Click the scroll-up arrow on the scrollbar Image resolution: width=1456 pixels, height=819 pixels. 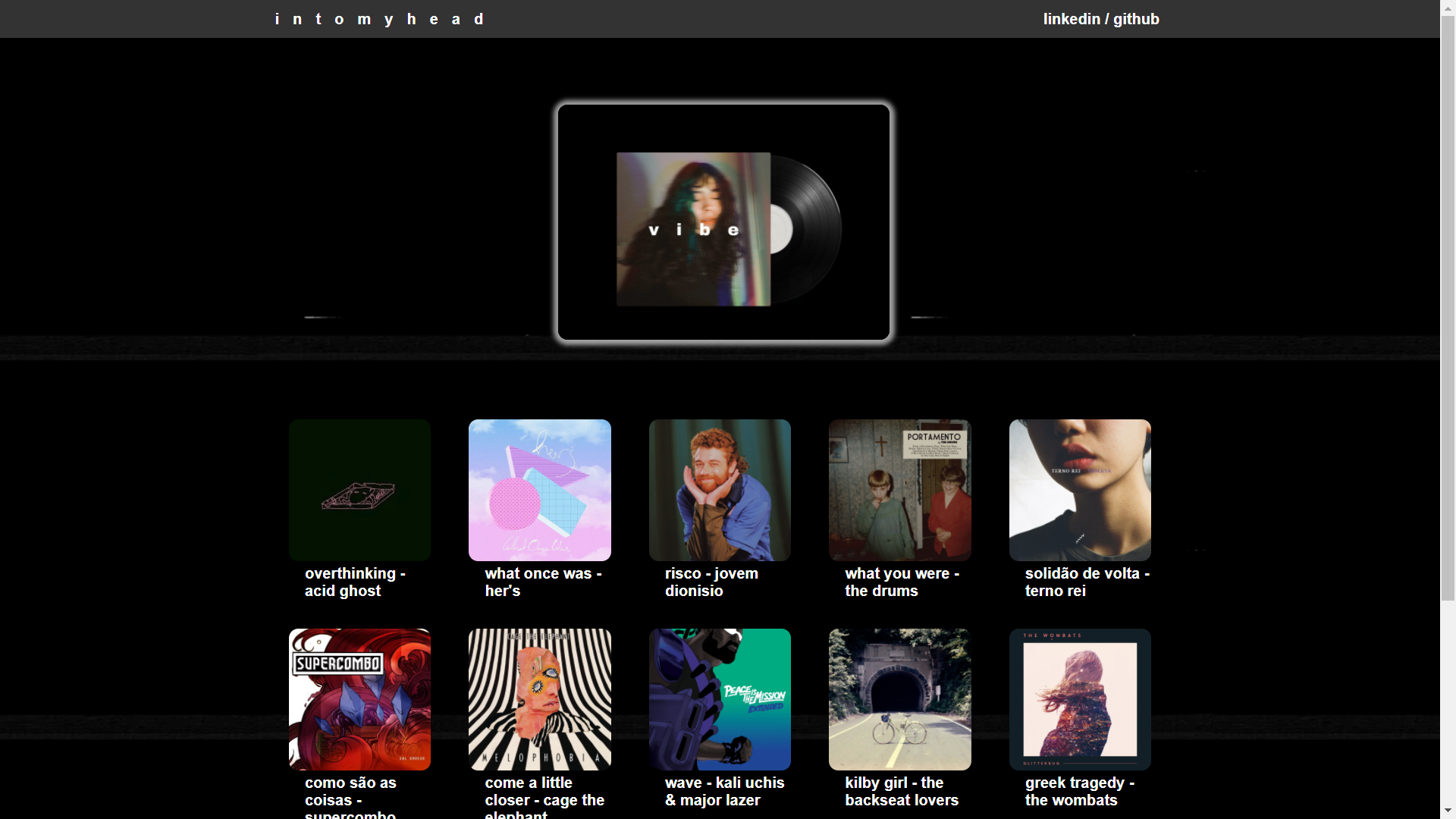1447,8
